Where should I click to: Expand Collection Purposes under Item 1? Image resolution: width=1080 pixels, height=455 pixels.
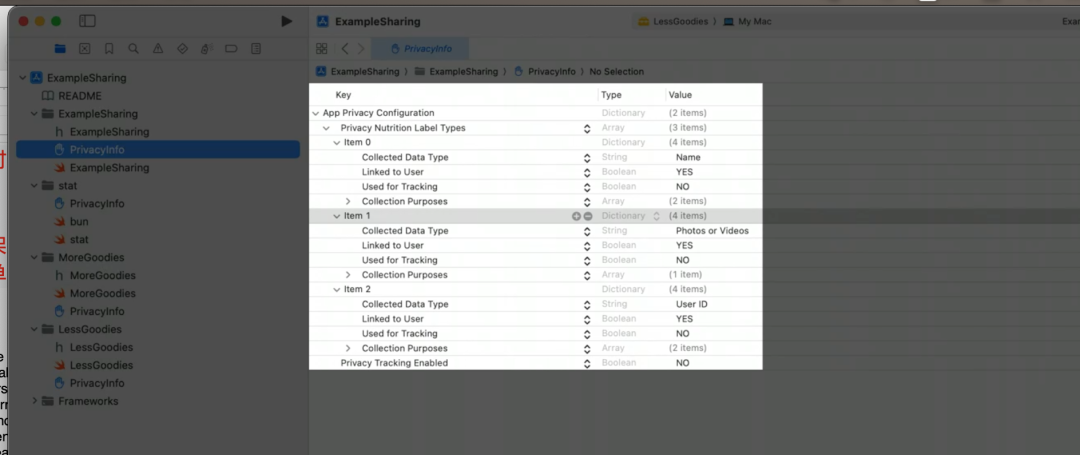[x=348, y=275]
